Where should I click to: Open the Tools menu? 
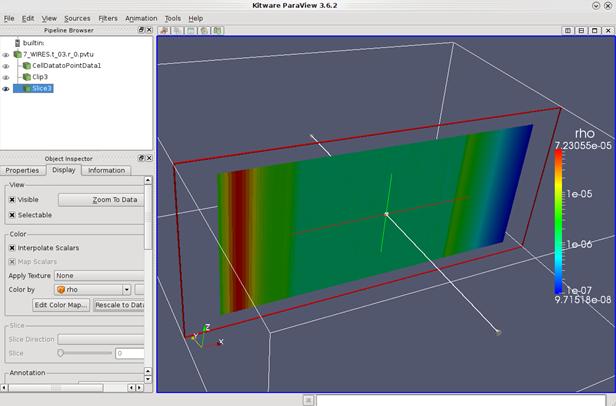tap(172, 18)
